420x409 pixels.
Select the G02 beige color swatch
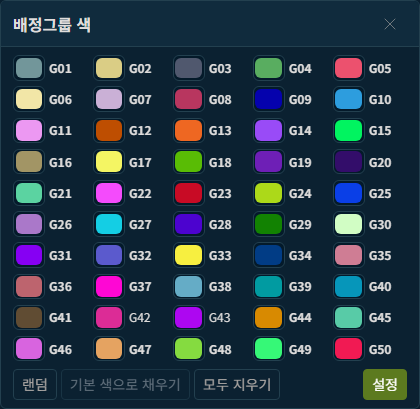(109, 68)
